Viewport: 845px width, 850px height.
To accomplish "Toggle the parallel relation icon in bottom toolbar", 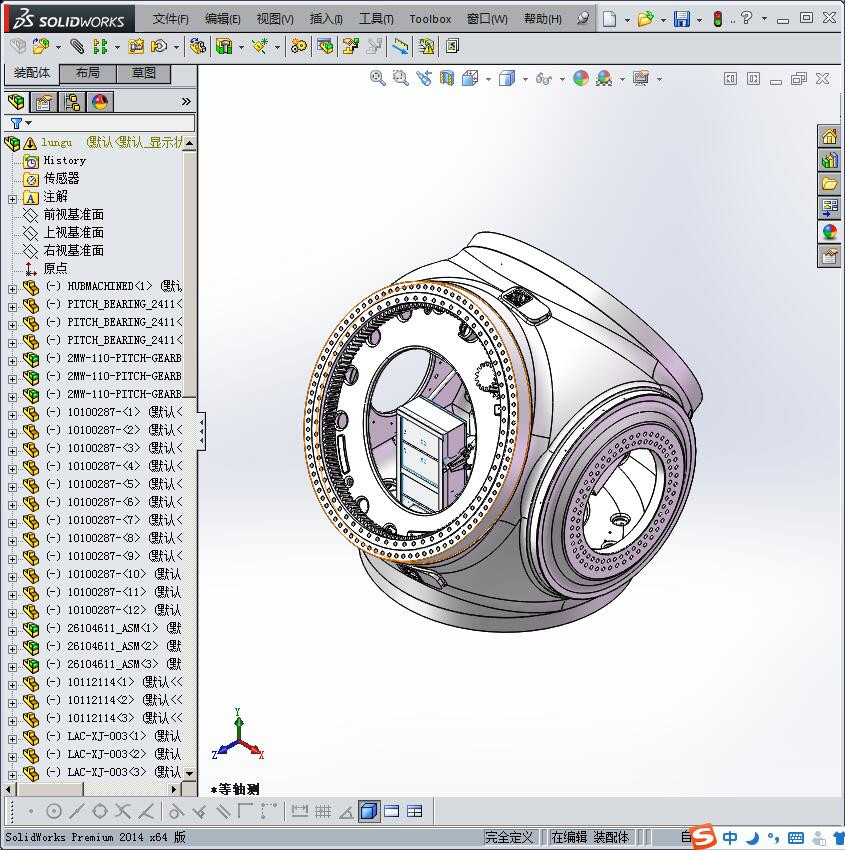I will pos(223,812).
